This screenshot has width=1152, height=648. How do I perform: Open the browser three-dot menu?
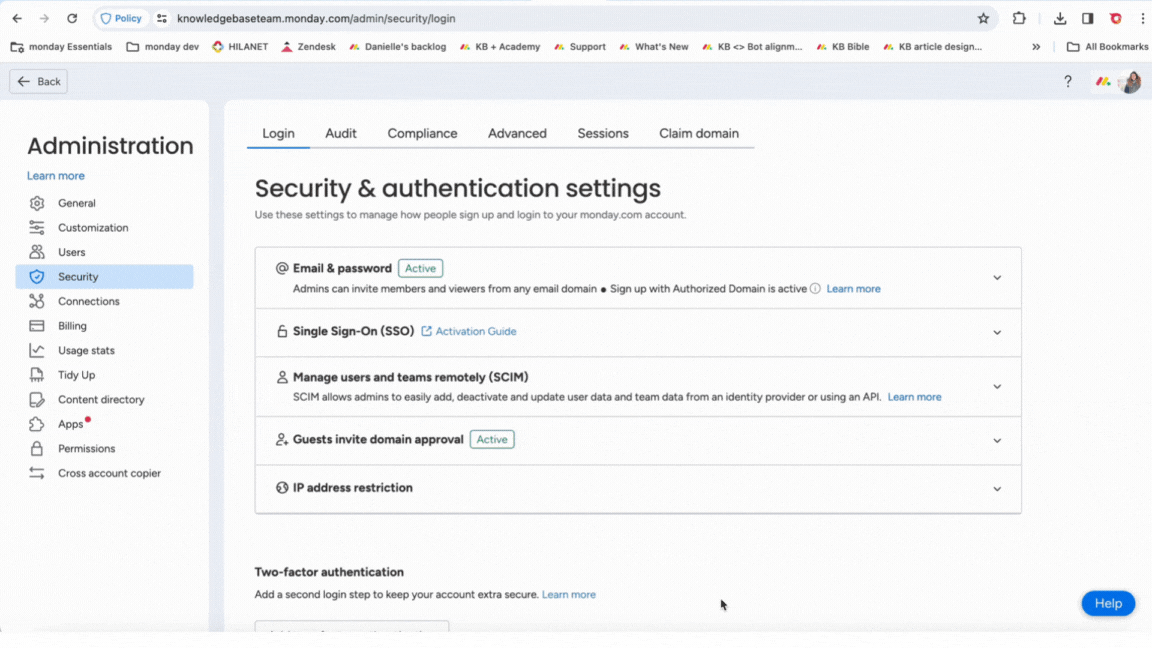[x=1142, y=18]
